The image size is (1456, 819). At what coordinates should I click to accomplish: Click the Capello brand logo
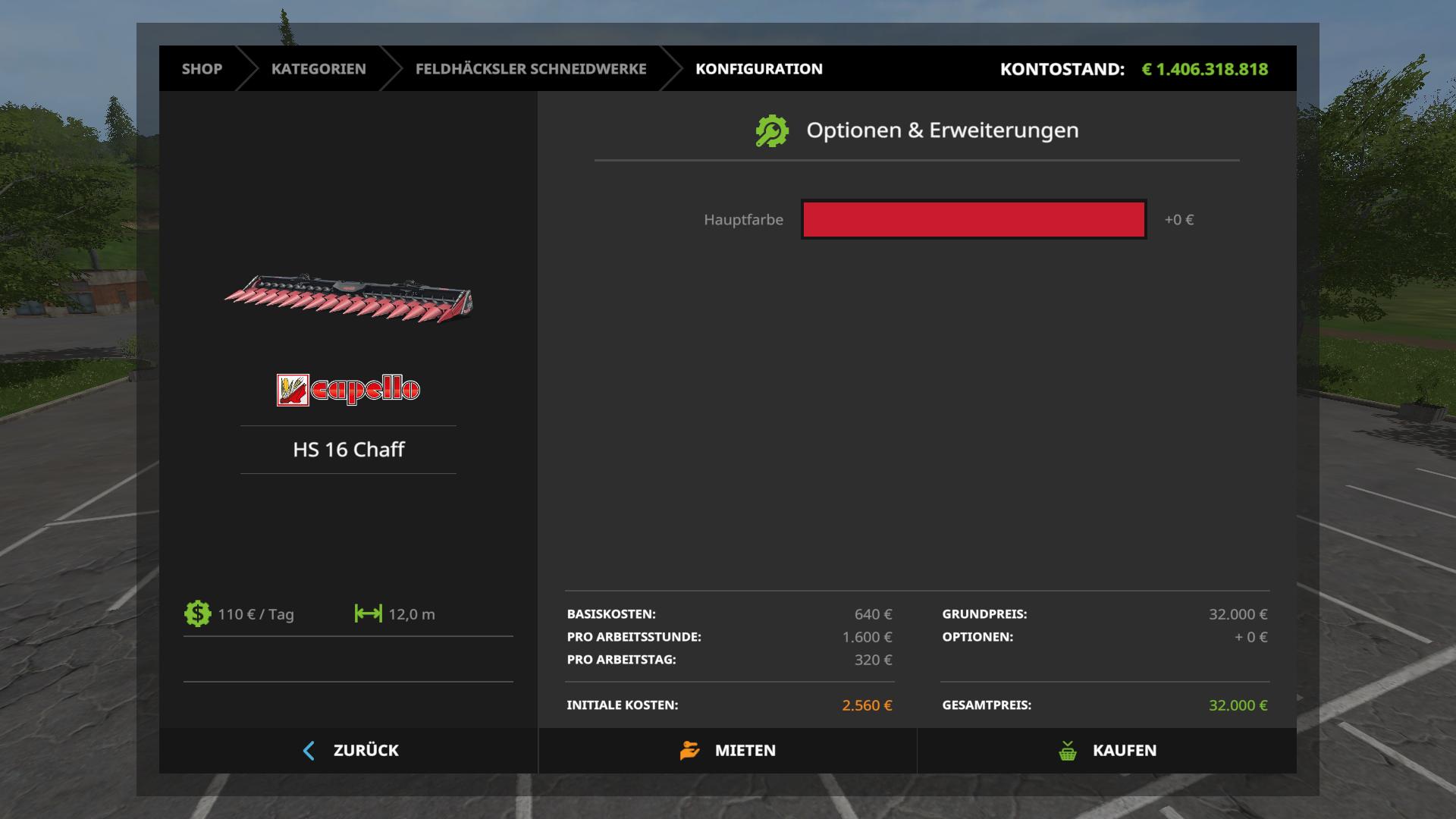click(348, 390)
